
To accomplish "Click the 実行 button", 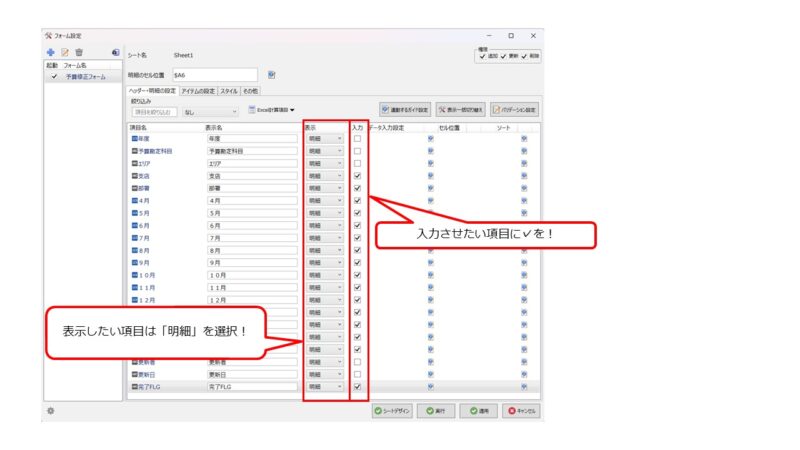I will click(436, 410).
